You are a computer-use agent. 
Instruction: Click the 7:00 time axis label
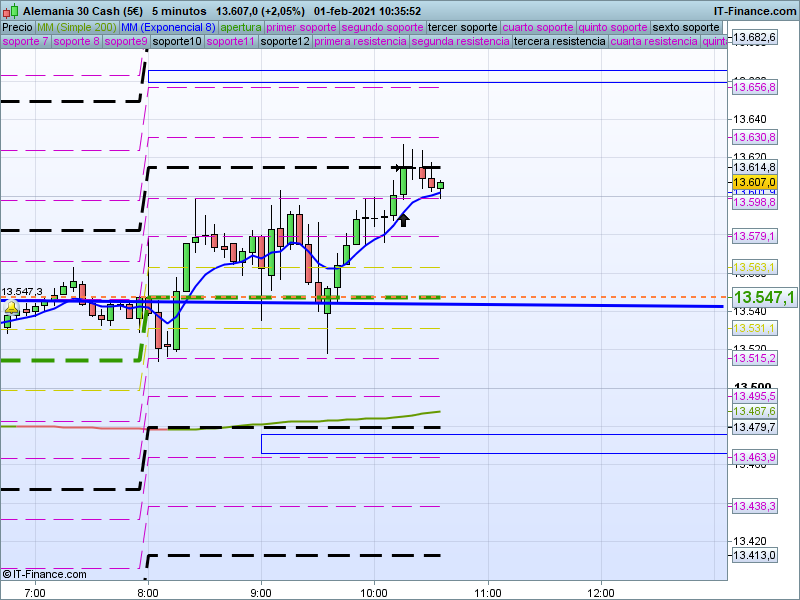(35, 593)
